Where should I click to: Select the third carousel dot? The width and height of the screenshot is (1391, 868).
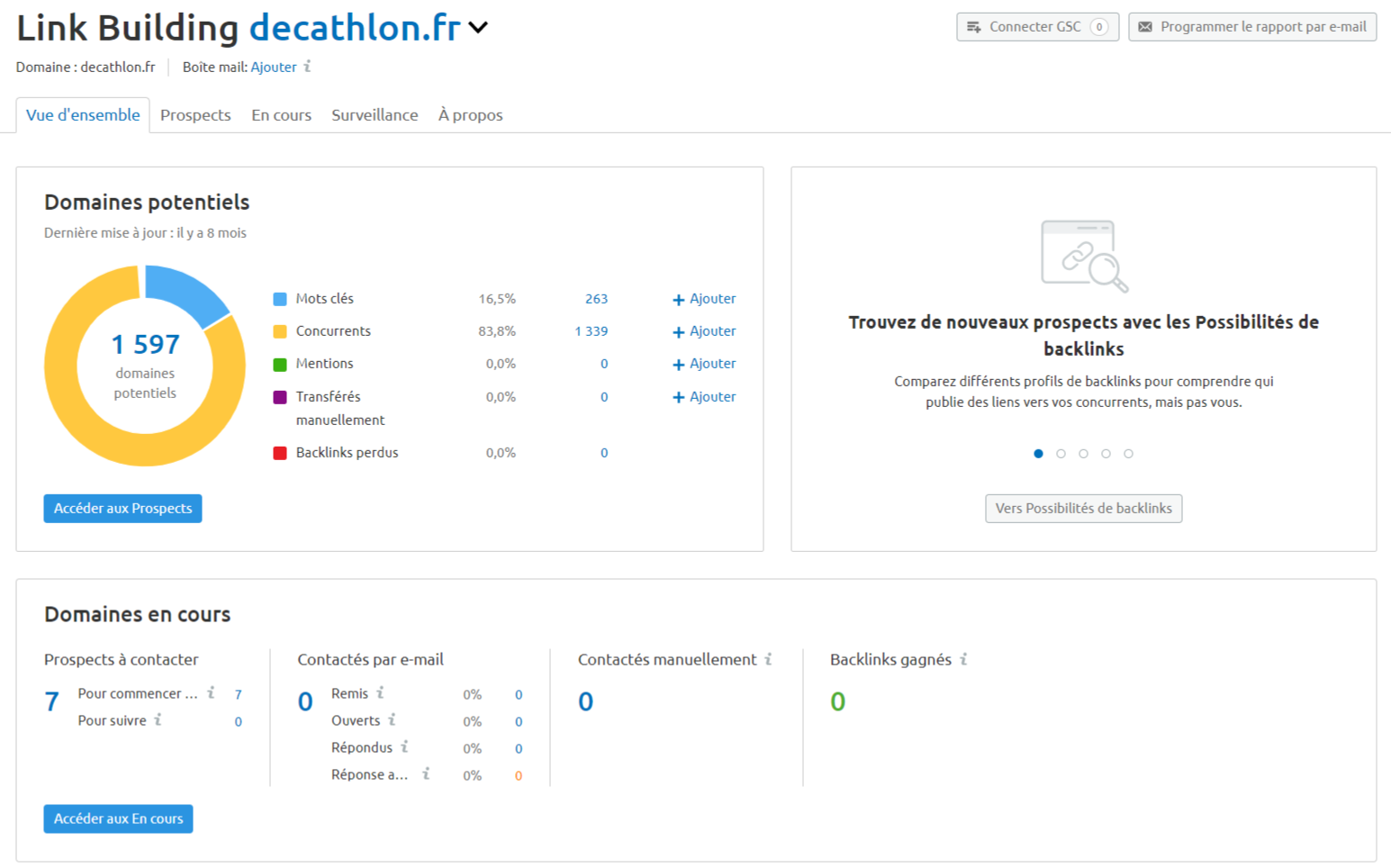pos(1083,454)
